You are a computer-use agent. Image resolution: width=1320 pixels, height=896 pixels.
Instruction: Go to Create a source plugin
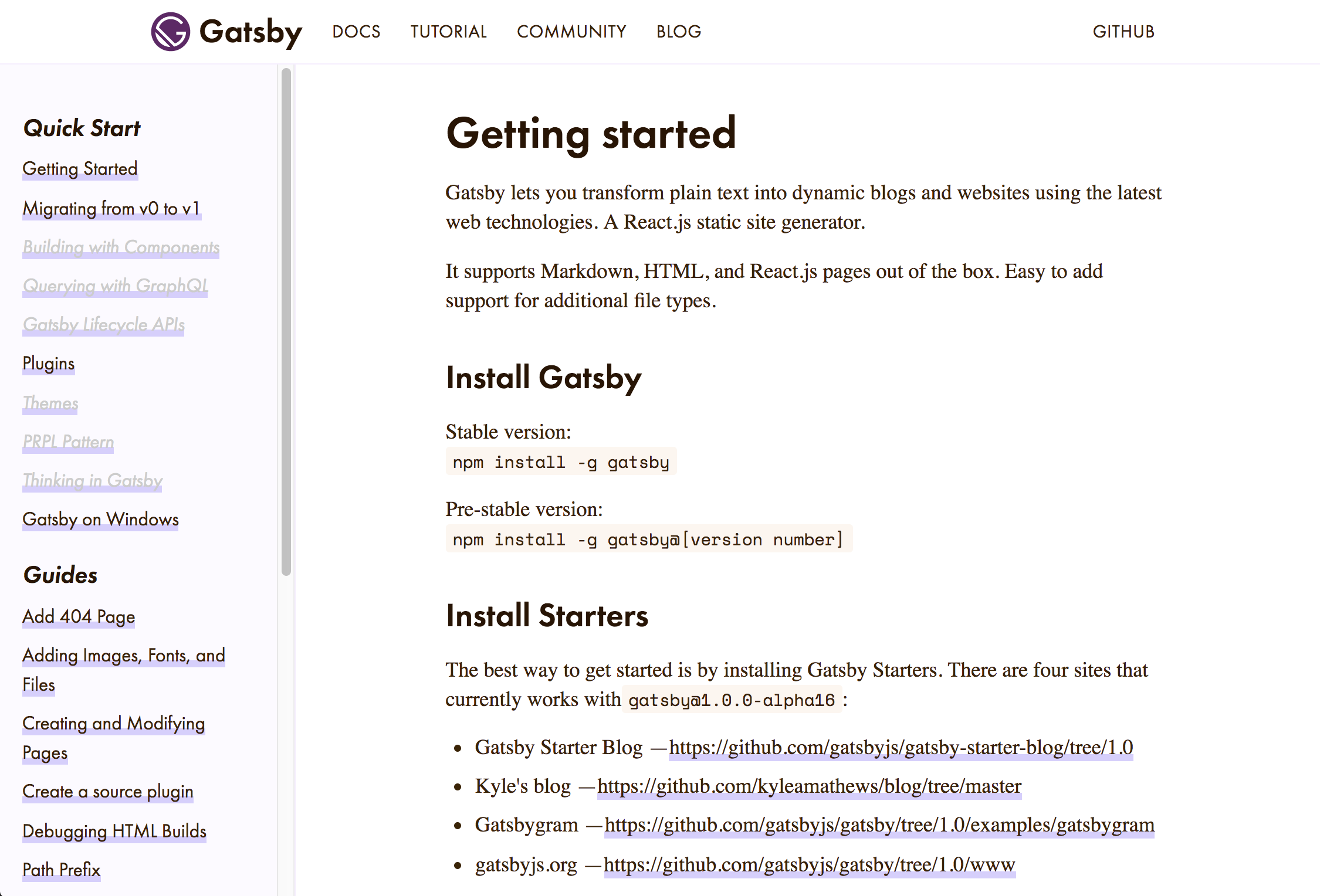107,792
